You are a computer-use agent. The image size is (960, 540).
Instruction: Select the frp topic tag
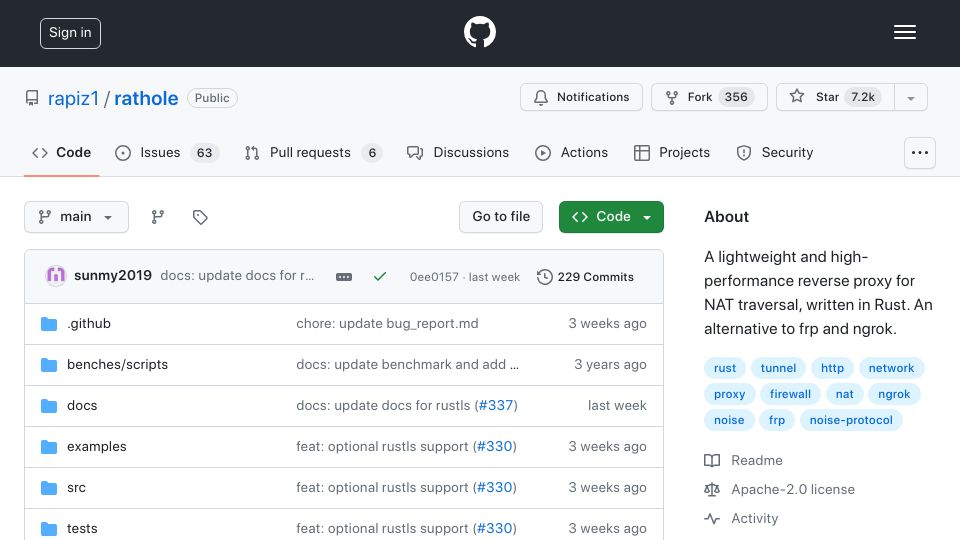(x=777, y=420)
